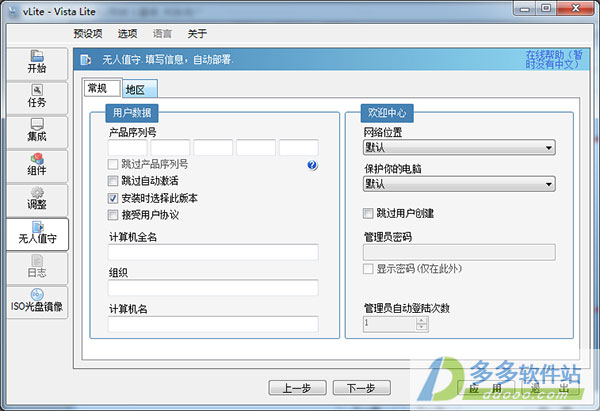Open the 语言 menu
The width and height of the screenshot is (600, 411).
162,34
